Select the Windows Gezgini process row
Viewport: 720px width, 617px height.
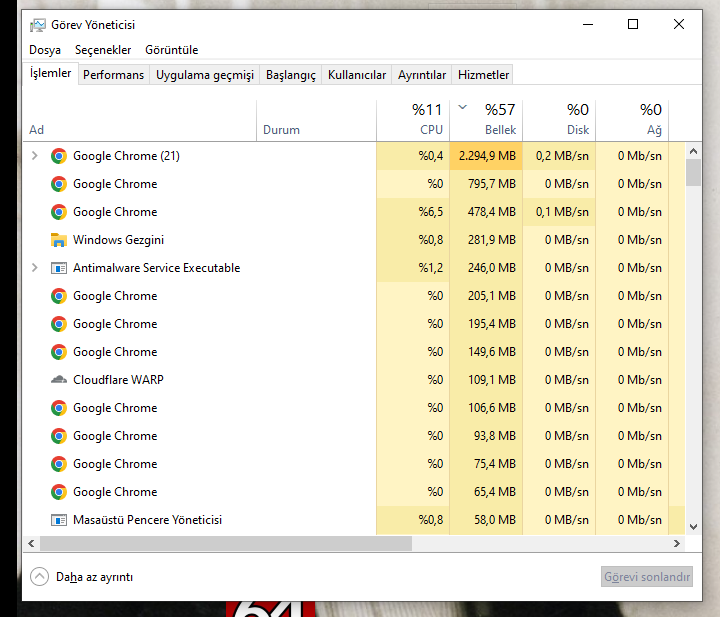point(354,240)
